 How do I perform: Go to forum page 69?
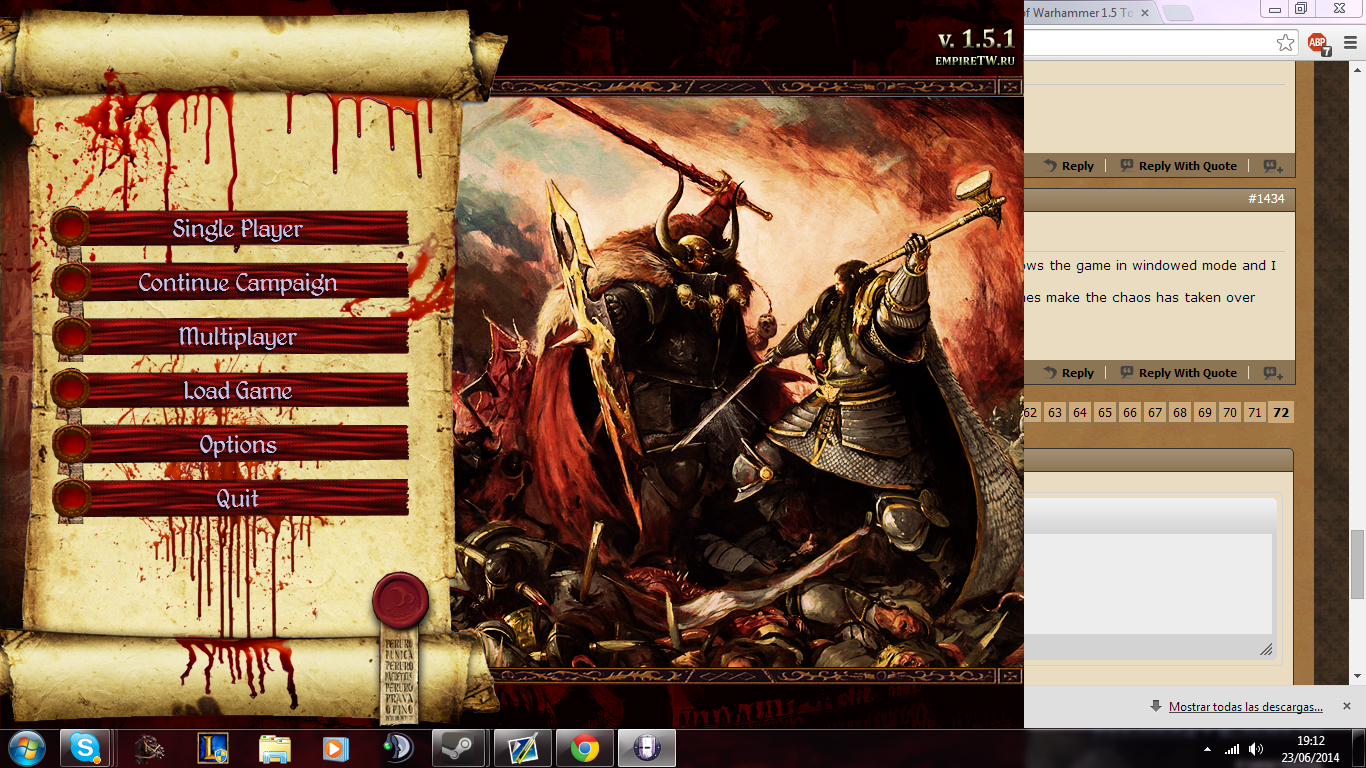tap(1205, 412)
